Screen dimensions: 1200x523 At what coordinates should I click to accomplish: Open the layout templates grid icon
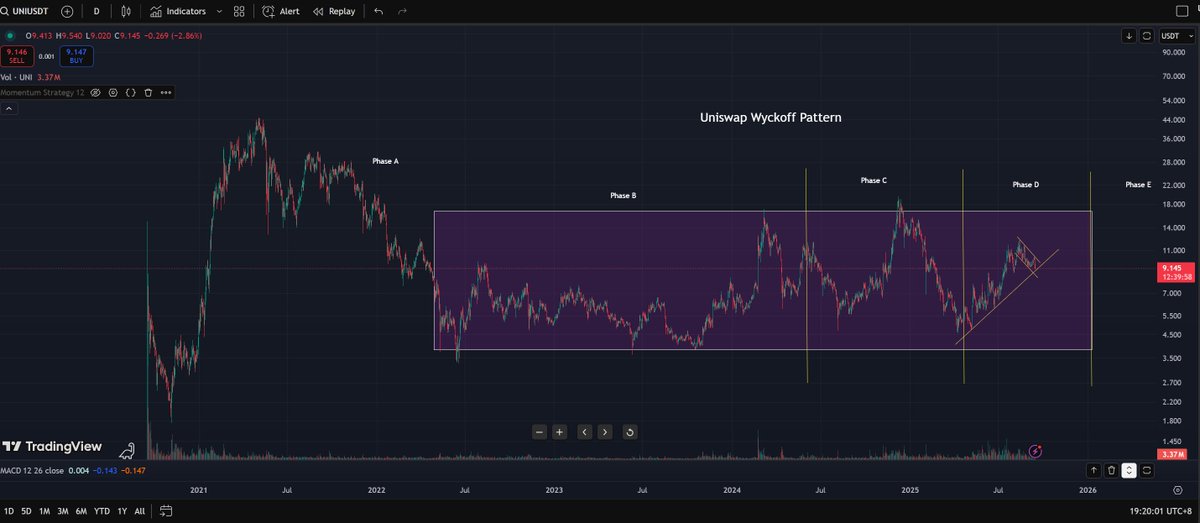coord(238,11)
